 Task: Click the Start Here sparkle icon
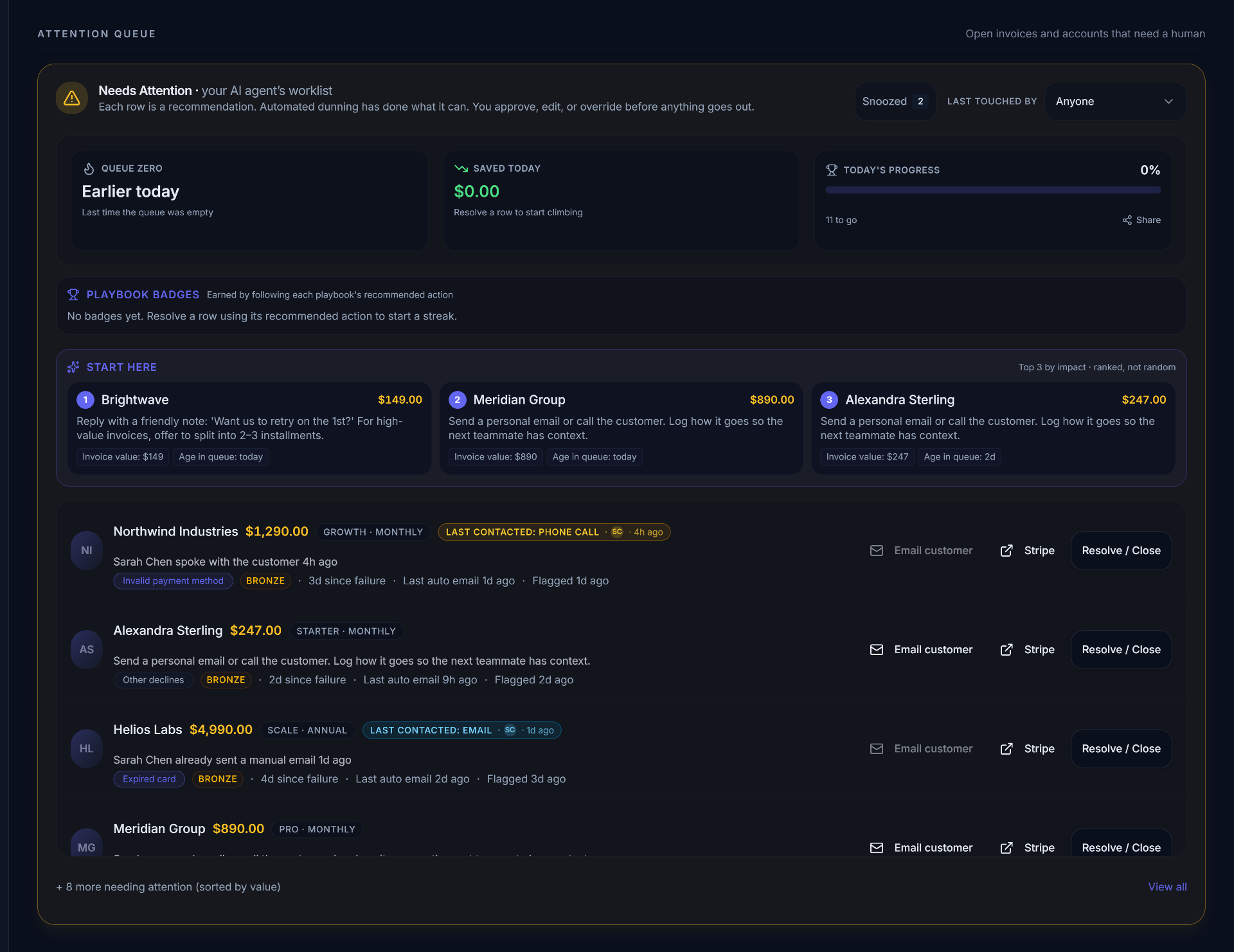[73, 367]
